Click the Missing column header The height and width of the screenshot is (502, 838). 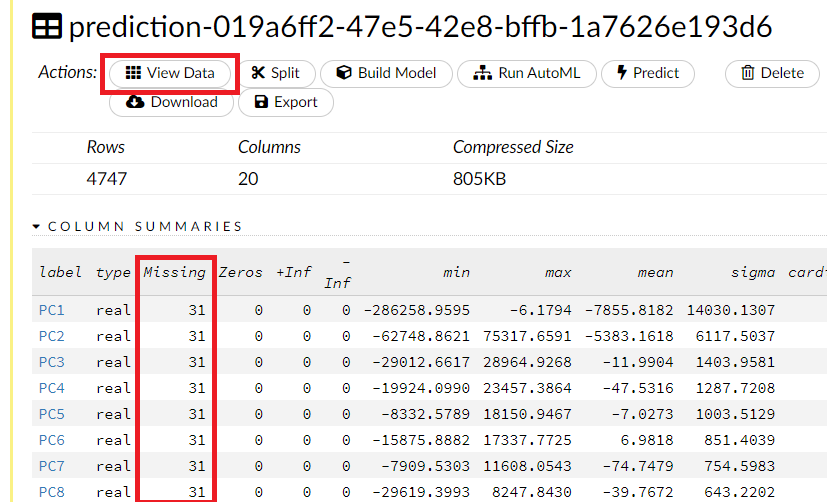coord(174,272)
